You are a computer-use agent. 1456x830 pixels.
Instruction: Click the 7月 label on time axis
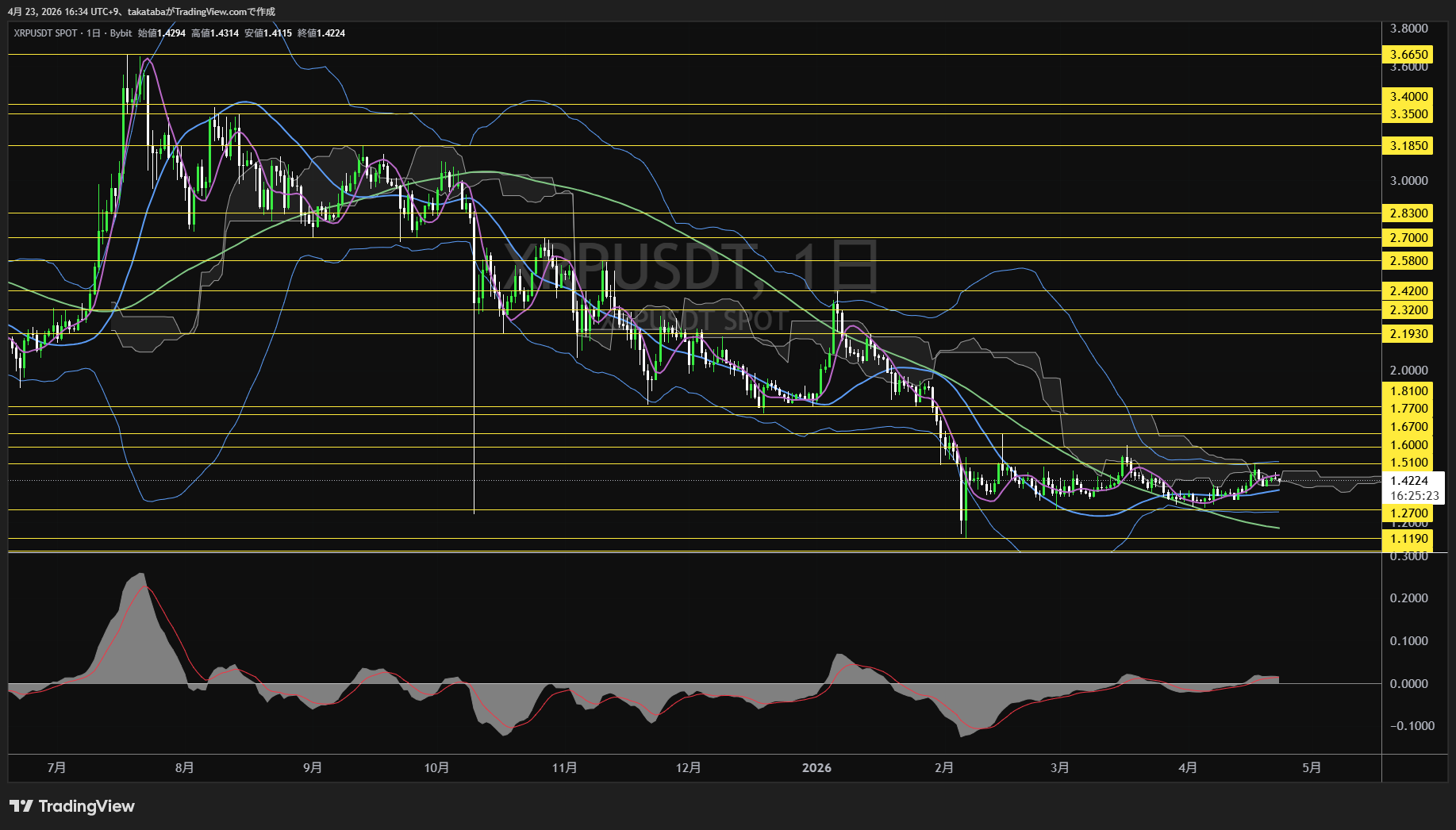pos(56,767)
